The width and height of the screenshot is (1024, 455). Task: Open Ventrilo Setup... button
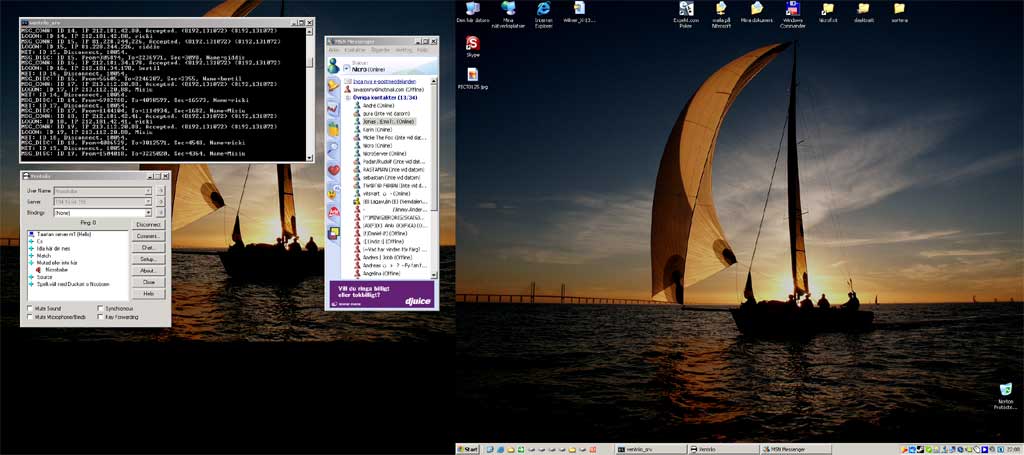point(149,259)
